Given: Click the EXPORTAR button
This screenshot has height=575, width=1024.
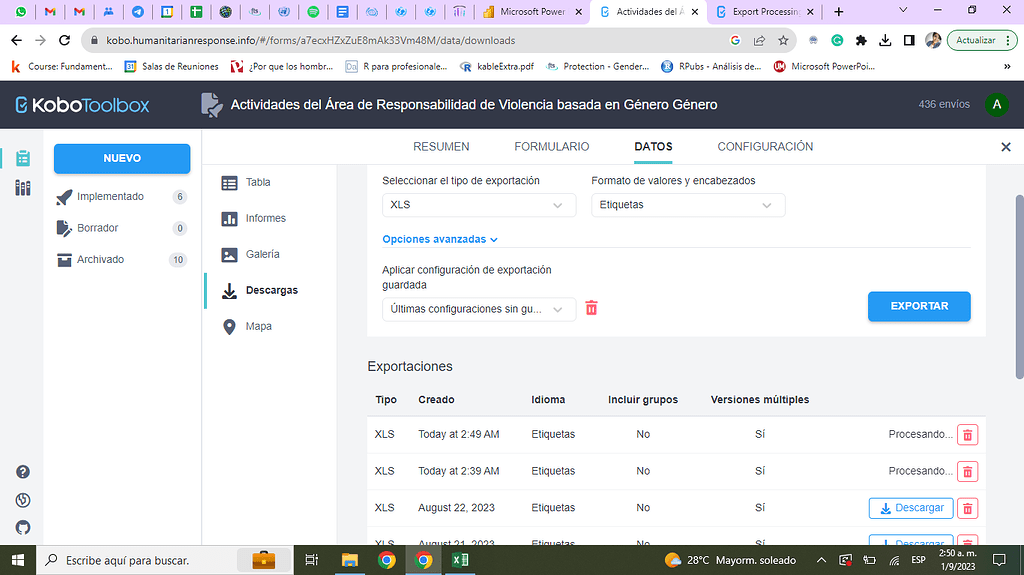Looking at the screenshot, I should click(918, 306).
